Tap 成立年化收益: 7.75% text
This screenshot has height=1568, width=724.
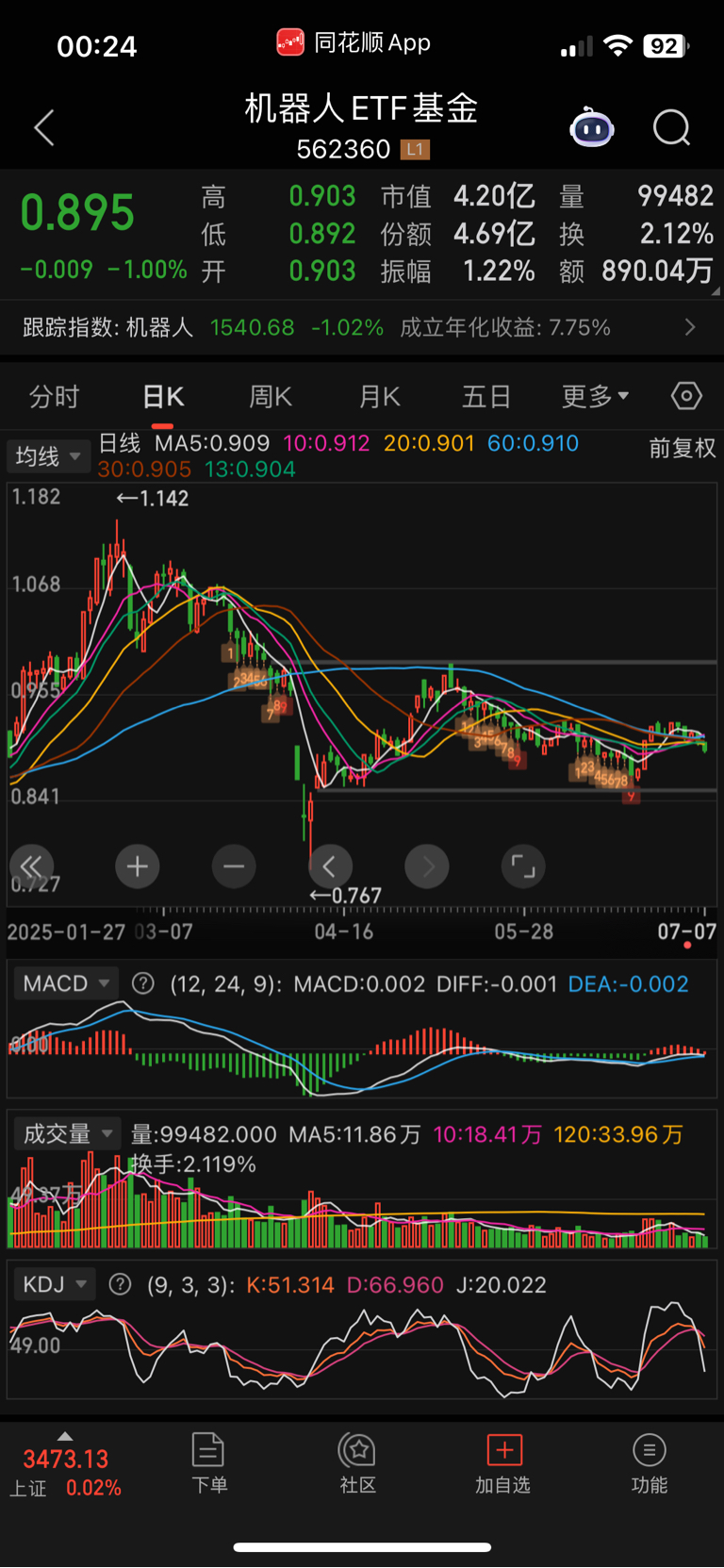pyautogui.click(x=505, y=327)
